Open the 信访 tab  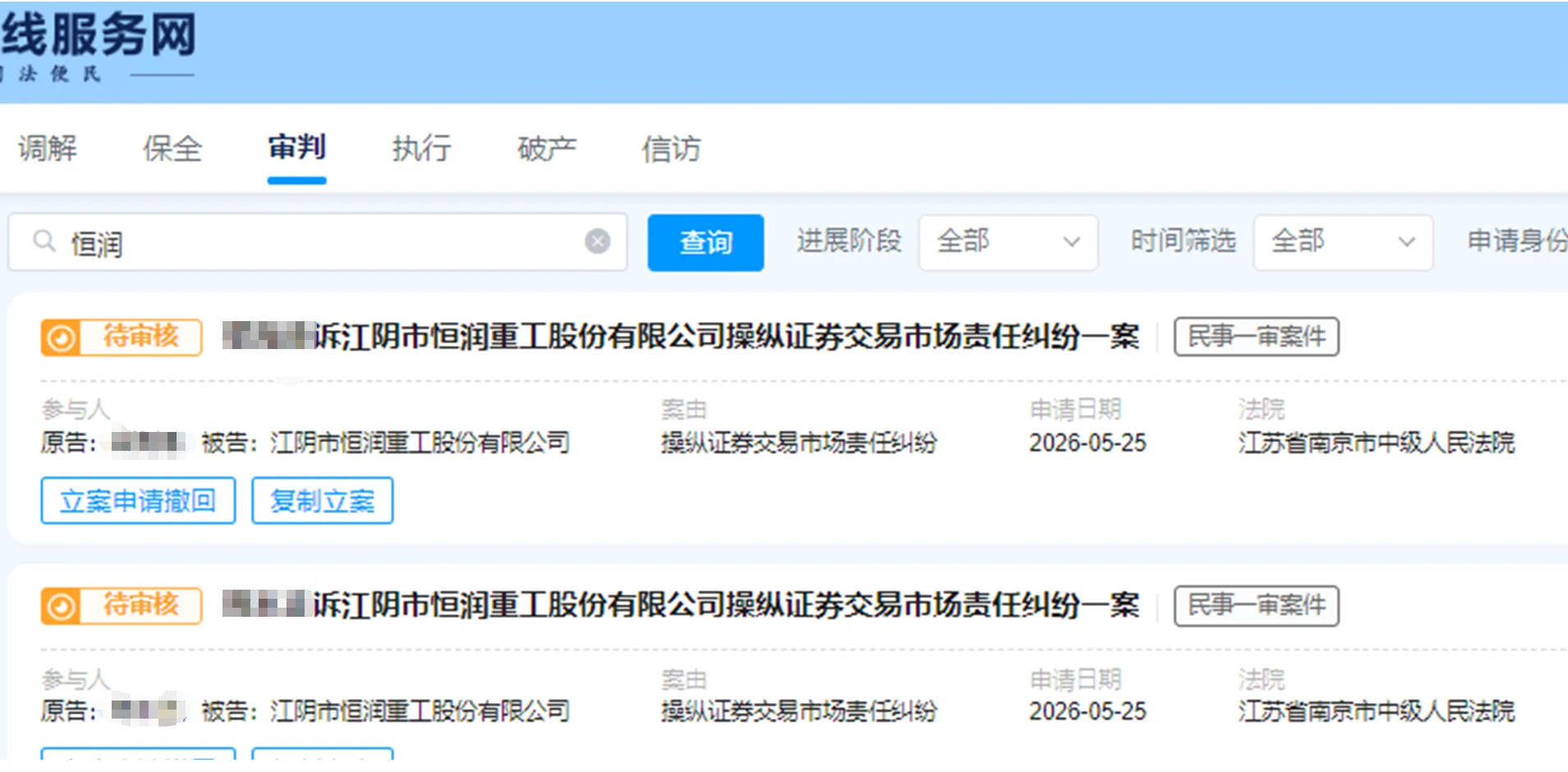coord(671,149)
